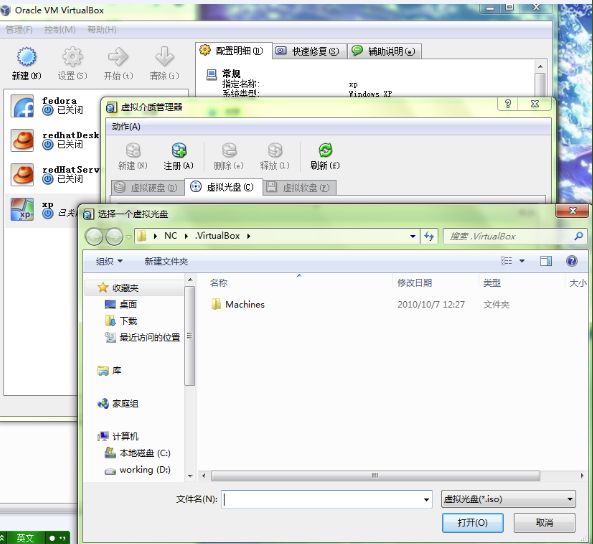Click the forward navigation button in file dialog
The image size is (593, 544).
tap(114, 236)
